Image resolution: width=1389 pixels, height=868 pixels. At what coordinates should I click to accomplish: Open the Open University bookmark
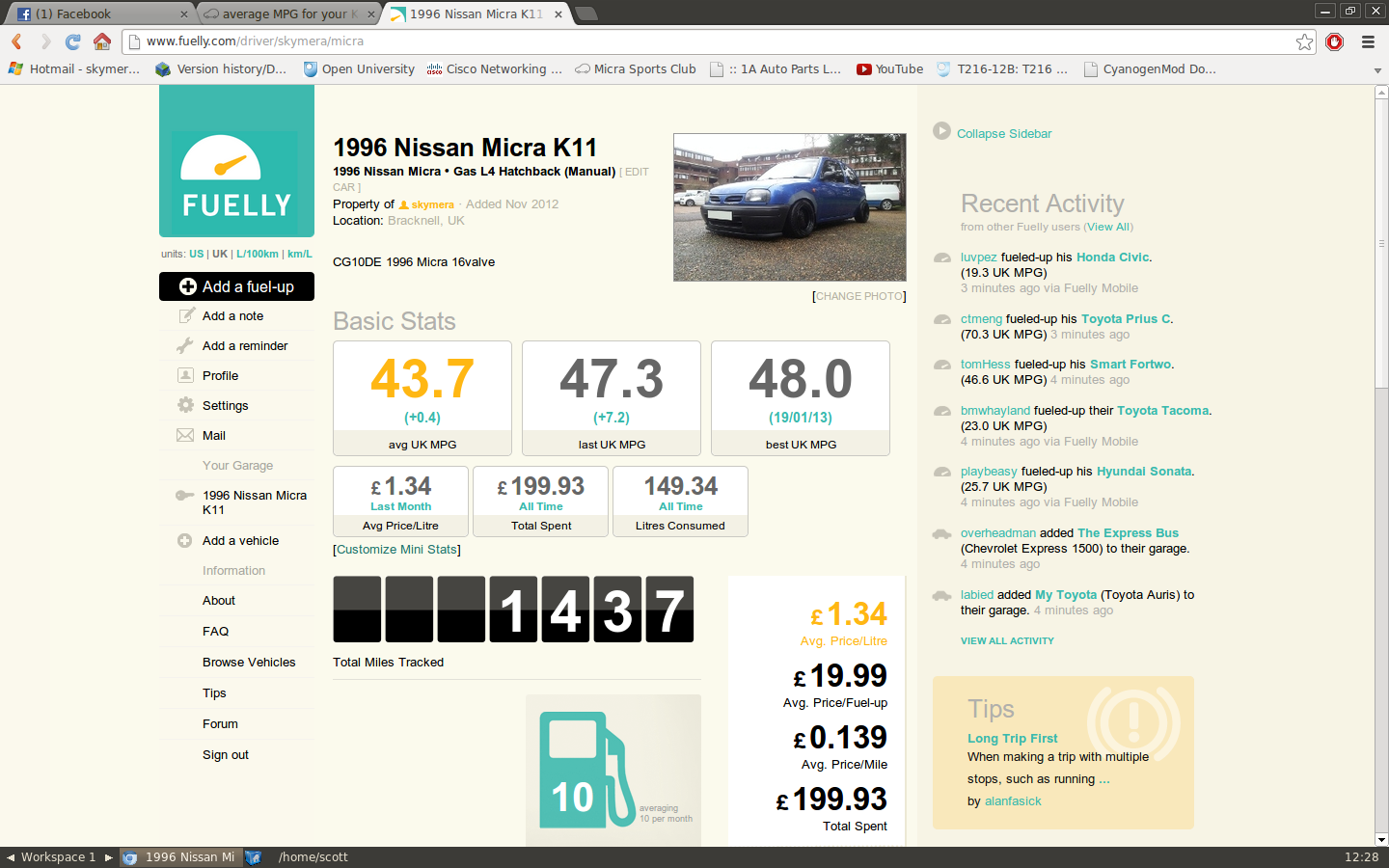[x=359, y=69]
